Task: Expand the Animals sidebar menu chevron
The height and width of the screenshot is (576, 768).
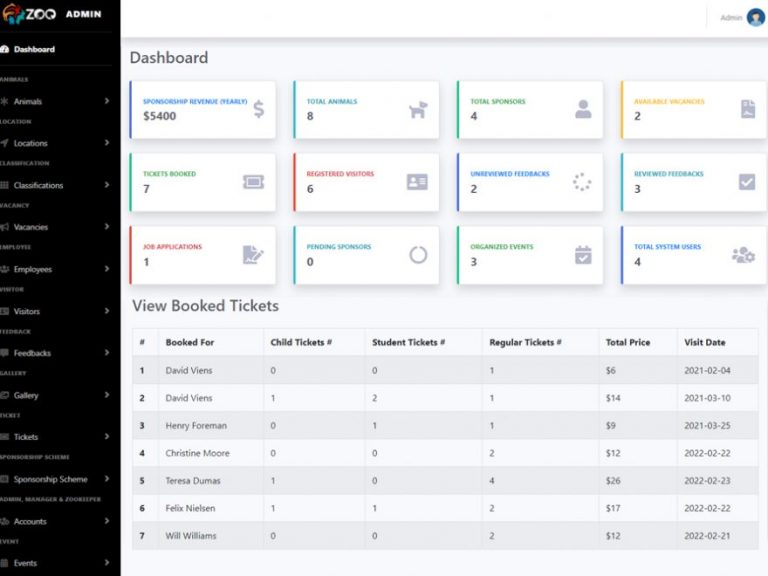Action: pyautogui.click(x=107, y=101)
